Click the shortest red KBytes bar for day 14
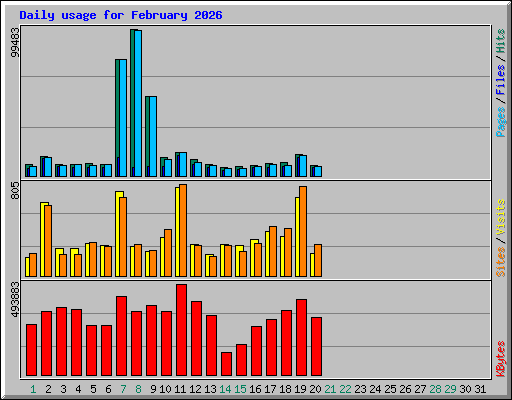Image resolution: width=512 pixels, height=400 pixels. [x=226, y=364]
